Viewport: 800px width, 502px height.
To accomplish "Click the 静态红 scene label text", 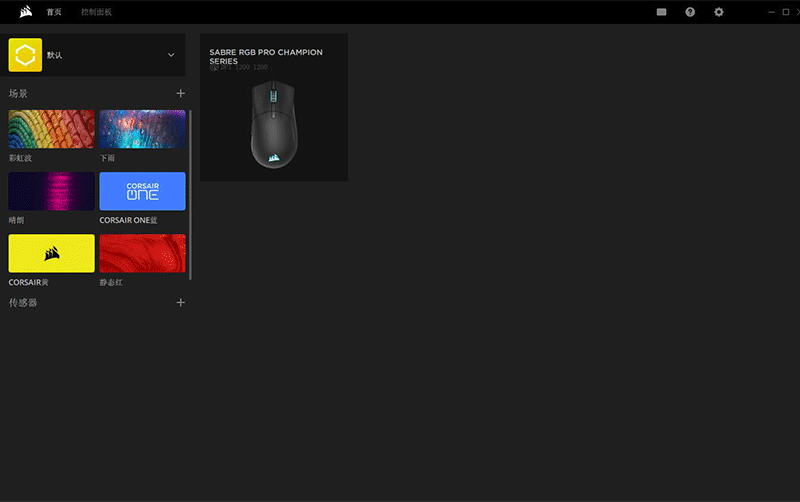I will pos(111,282).
